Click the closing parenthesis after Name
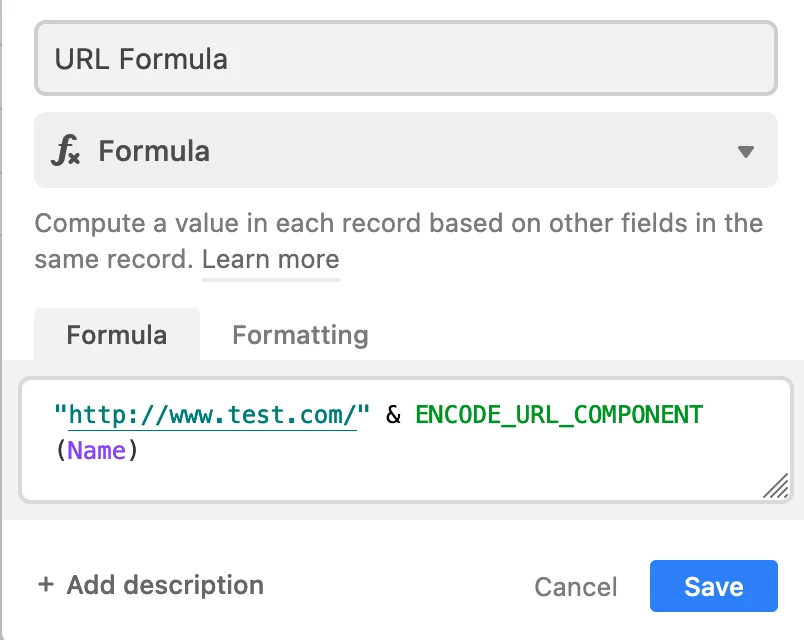Image resolution: width=804 pixels, height=640 pixels. 133,451
